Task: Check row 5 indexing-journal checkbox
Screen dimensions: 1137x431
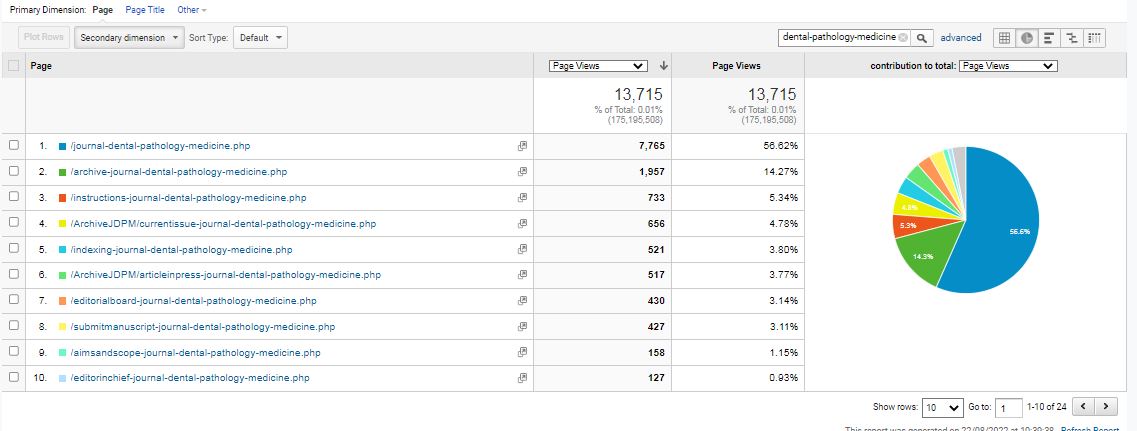Action: point(13,248)
